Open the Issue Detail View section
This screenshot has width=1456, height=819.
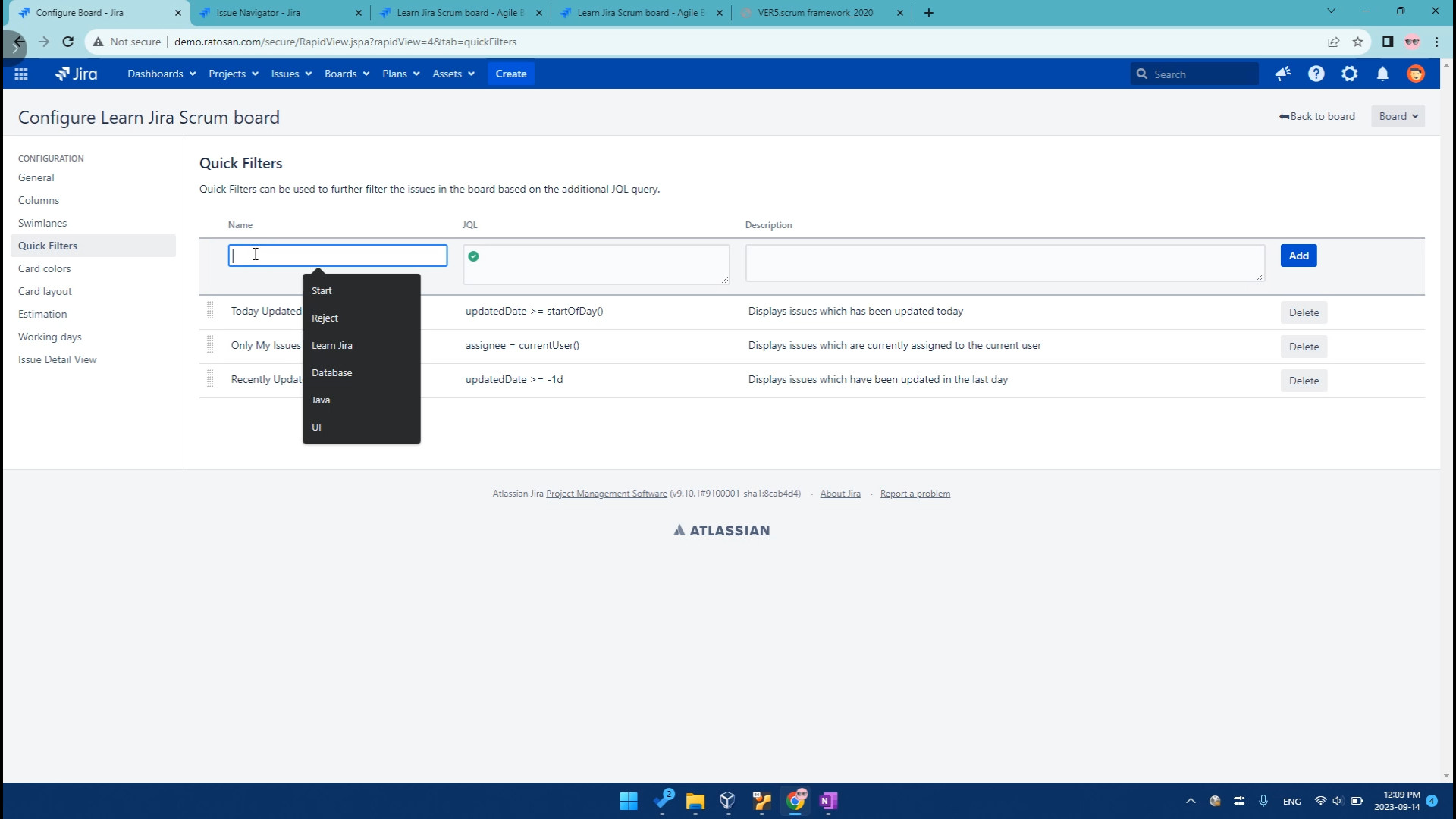[58, 359]
